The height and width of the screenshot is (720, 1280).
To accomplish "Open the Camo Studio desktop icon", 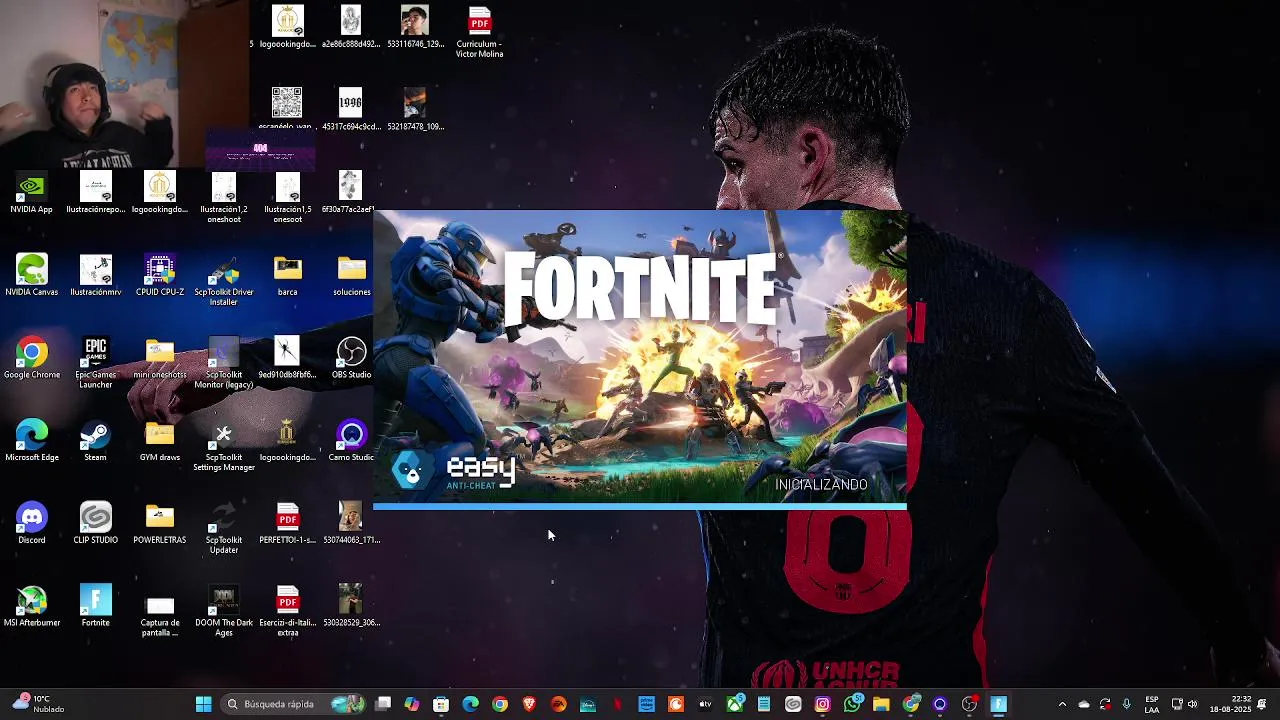I will point(351,441).
